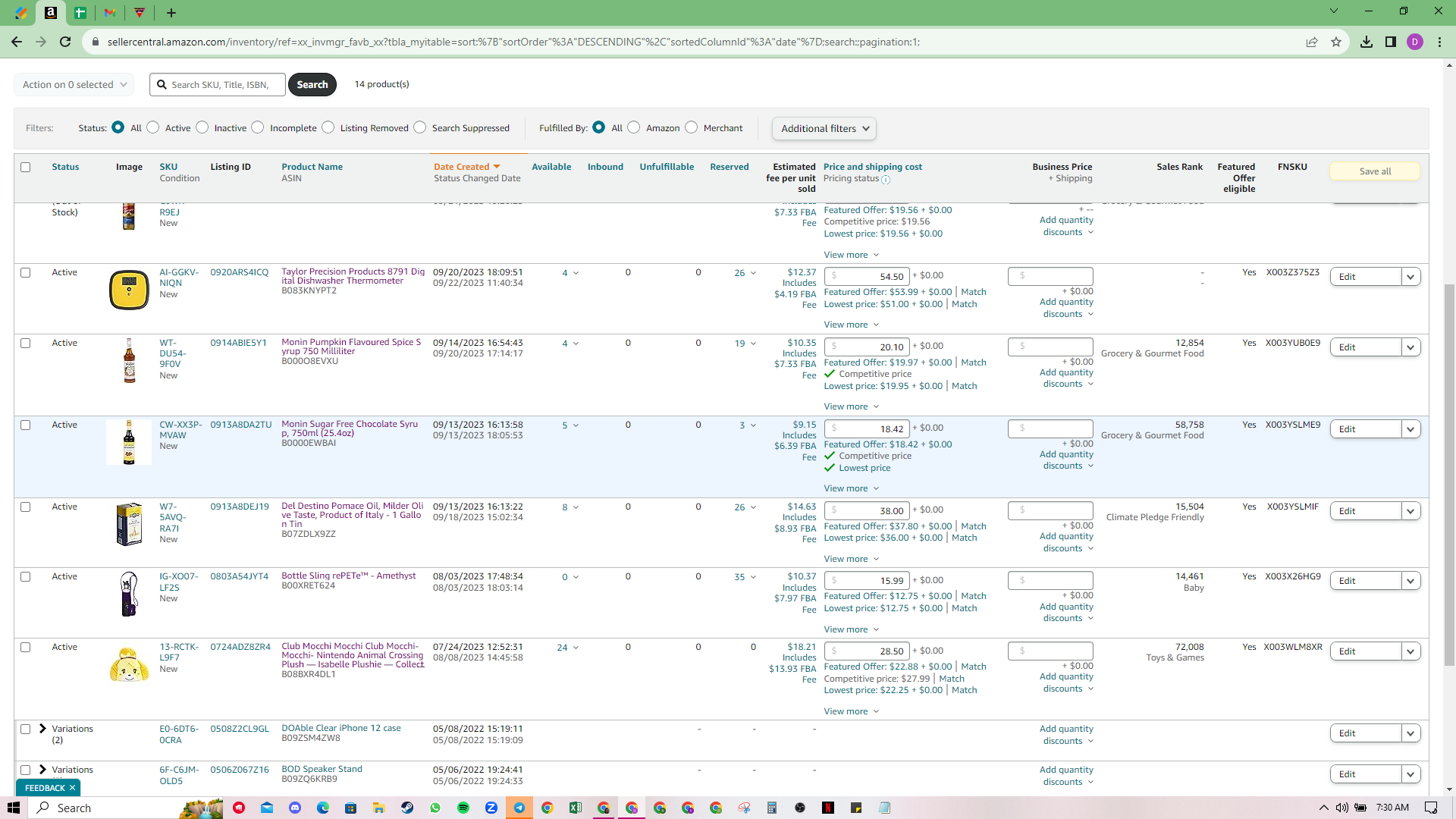Click the page vertical scrollbar
Screen dimensions: 1456x819
click(x=1449, y=475)
